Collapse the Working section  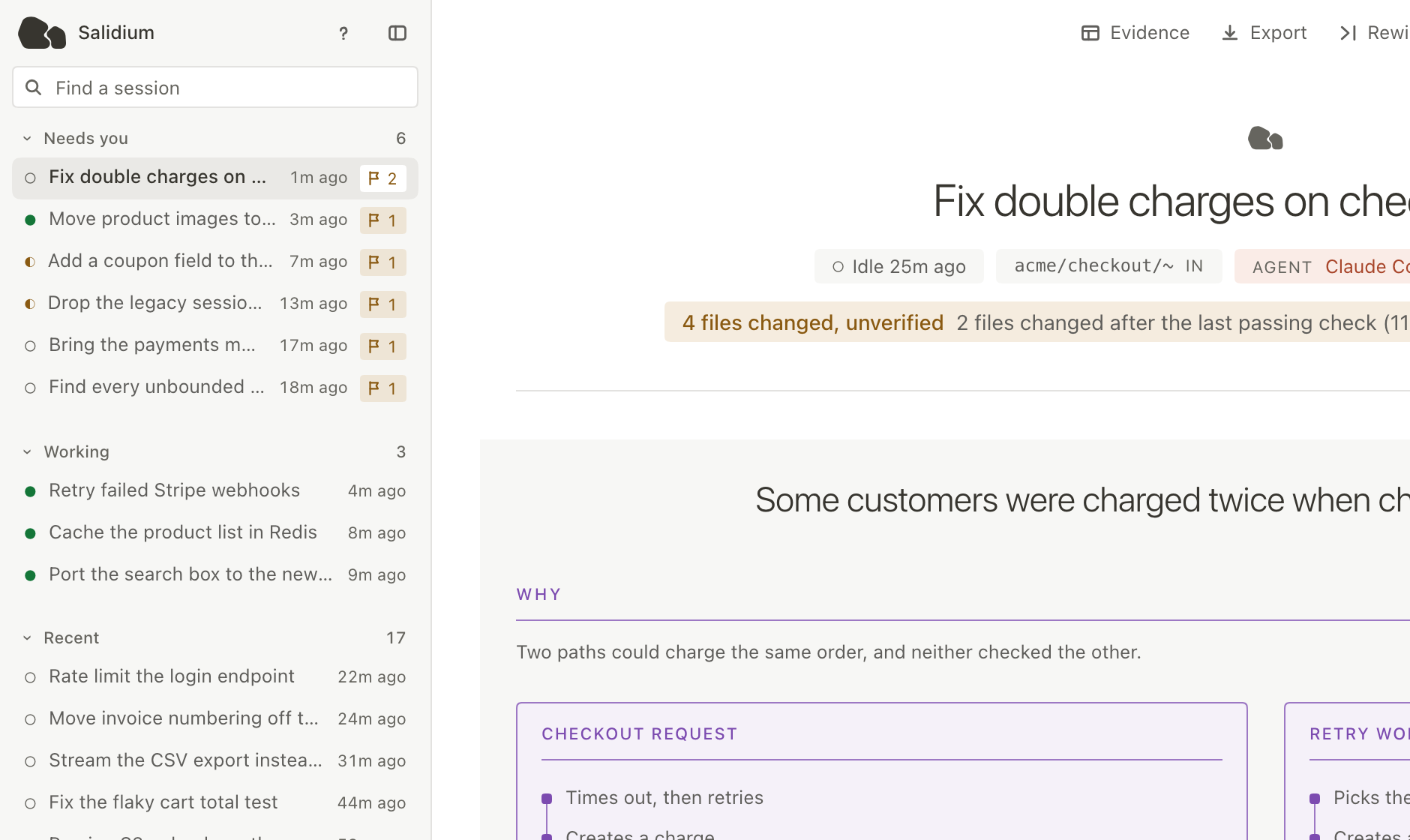coord(27,452)
